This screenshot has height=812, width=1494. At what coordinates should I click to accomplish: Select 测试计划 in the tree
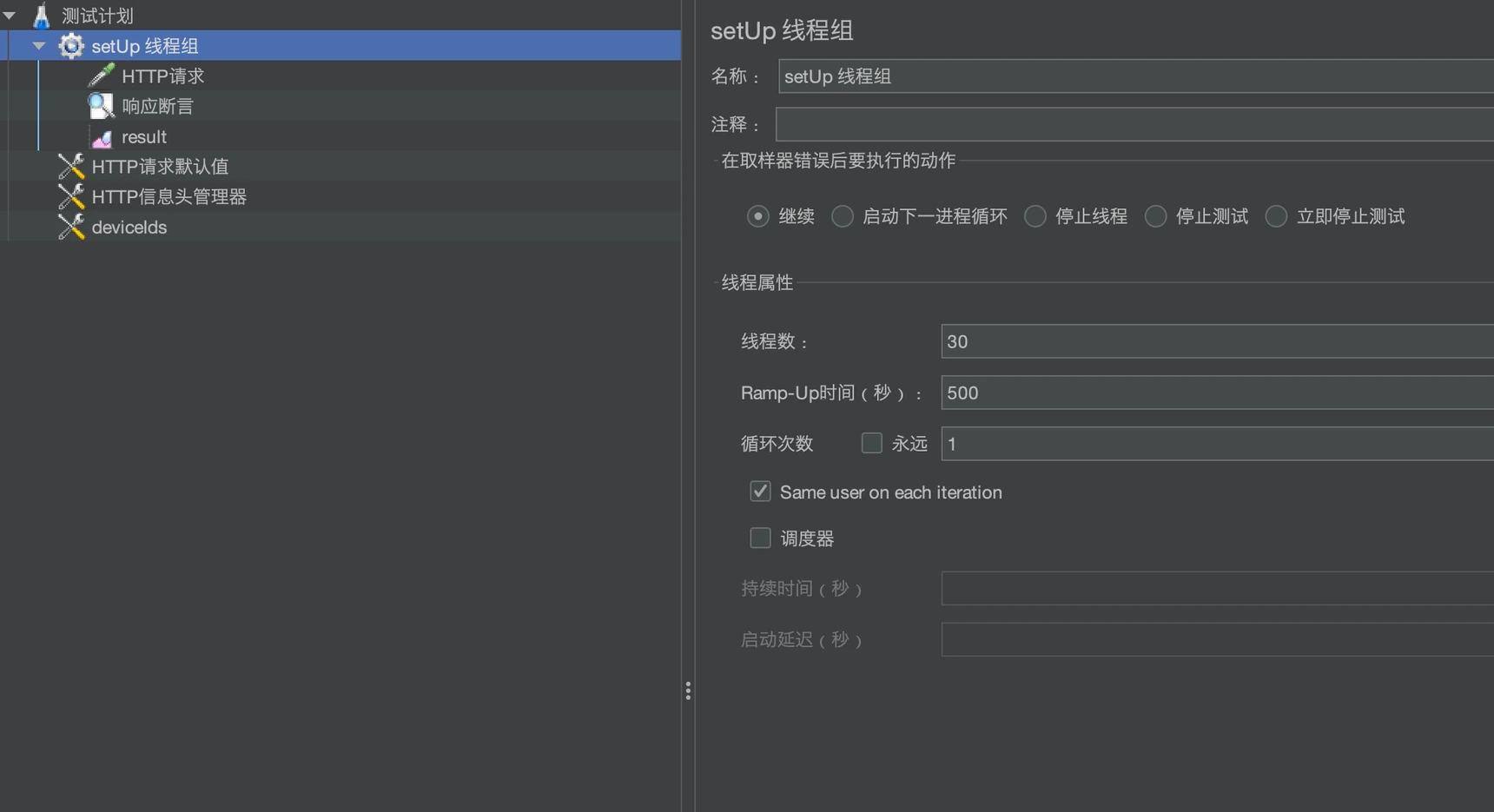tap(97, 16)
